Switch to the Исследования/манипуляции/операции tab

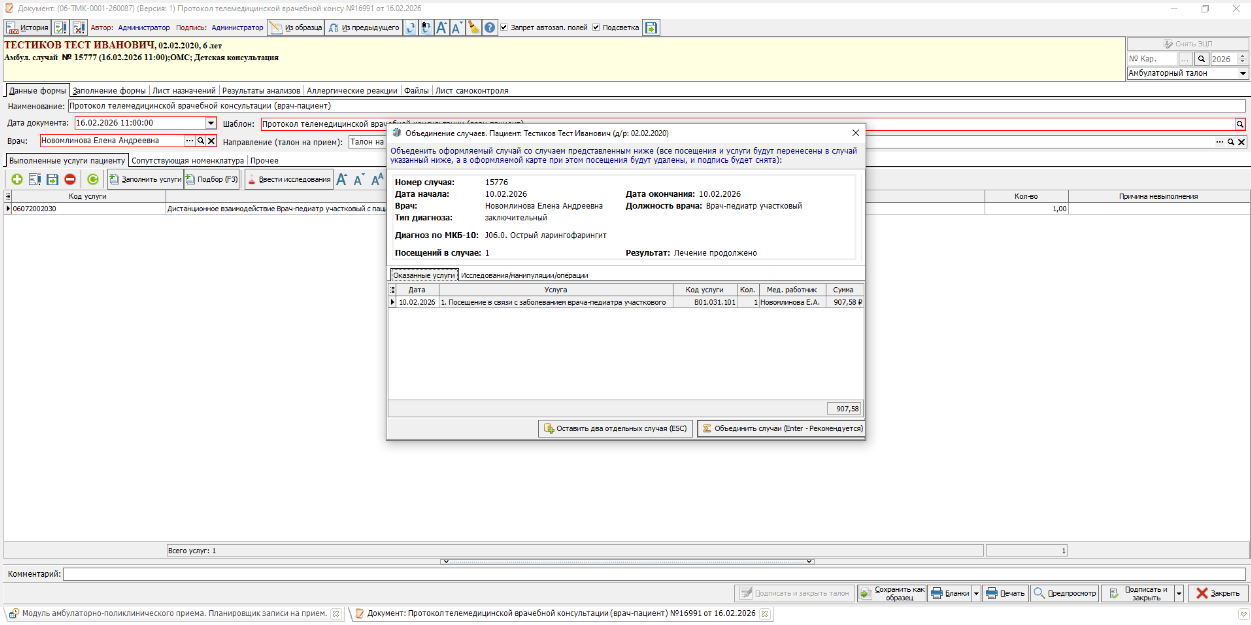click(524, 275)
